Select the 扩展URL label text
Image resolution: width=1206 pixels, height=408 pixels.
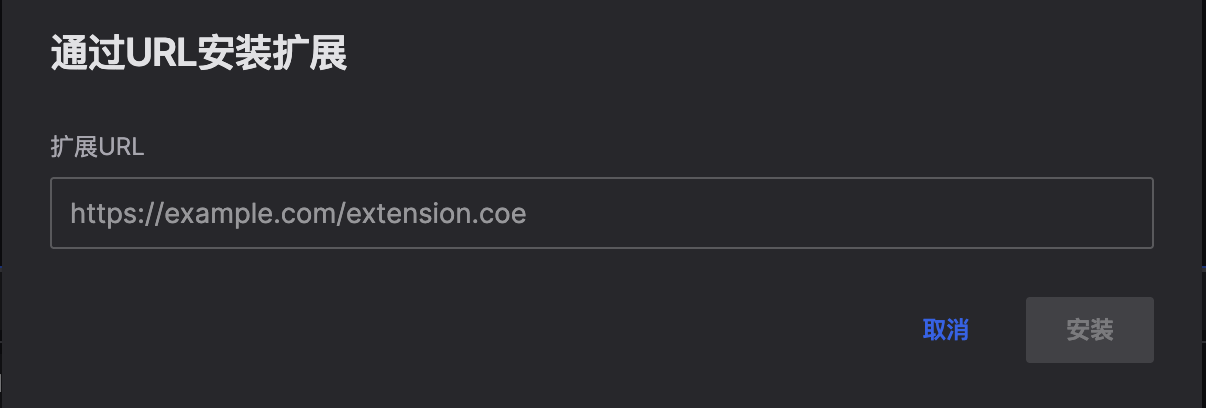[x=97, y=147]
